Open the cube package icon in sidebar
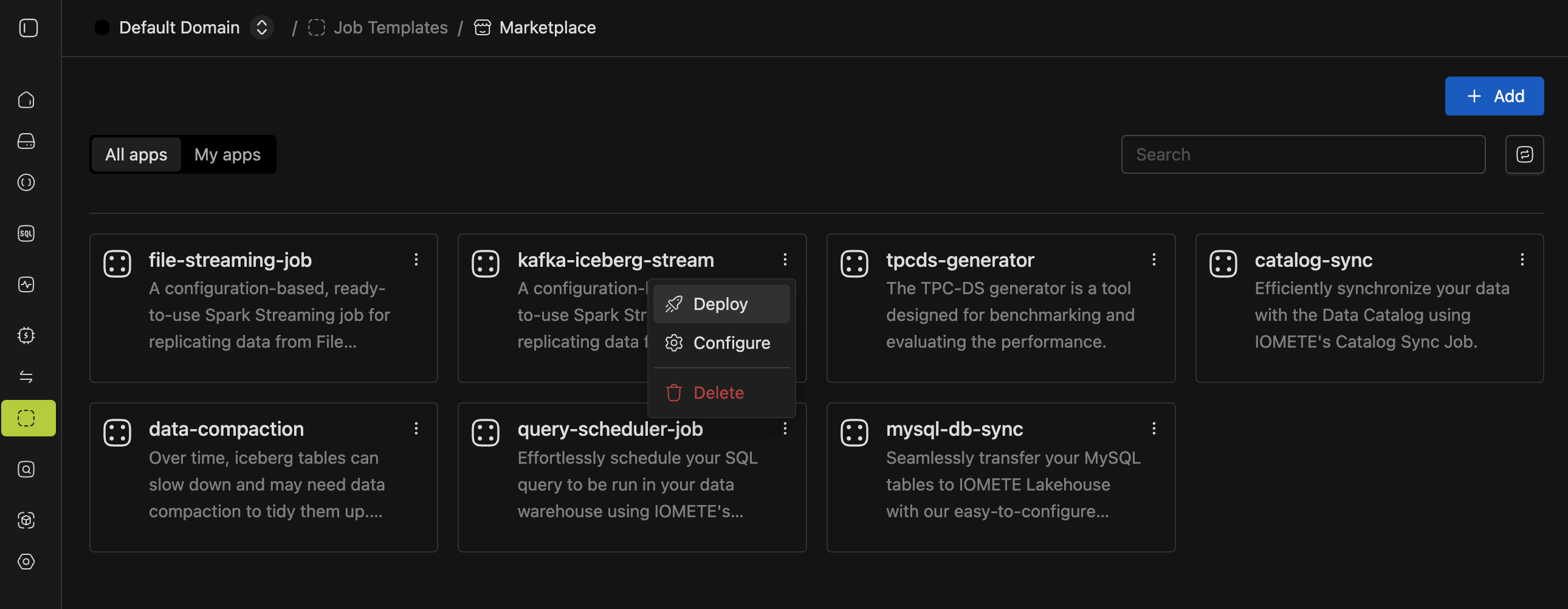 pyautogui.click(x=26, y=520)
